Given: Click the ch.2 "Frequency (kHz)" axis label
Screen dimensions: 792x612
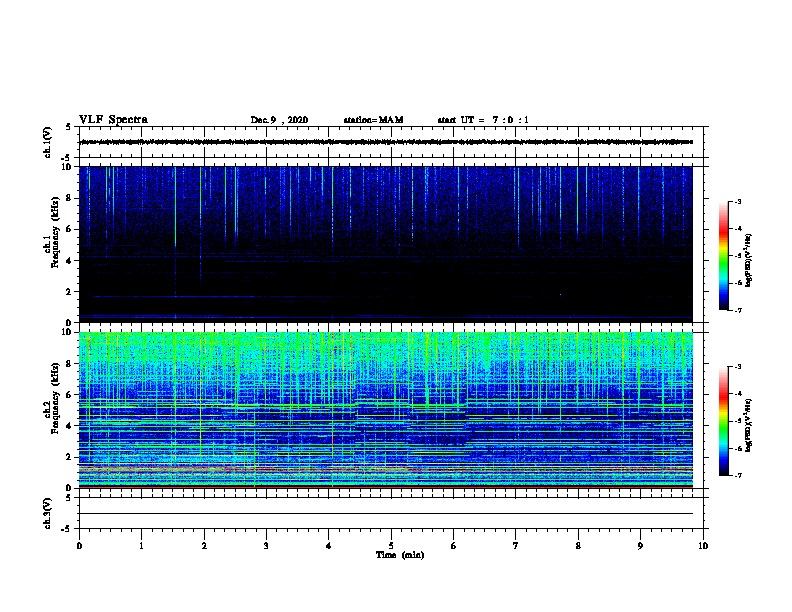Looking at the screenshot, I should point(56,397).
